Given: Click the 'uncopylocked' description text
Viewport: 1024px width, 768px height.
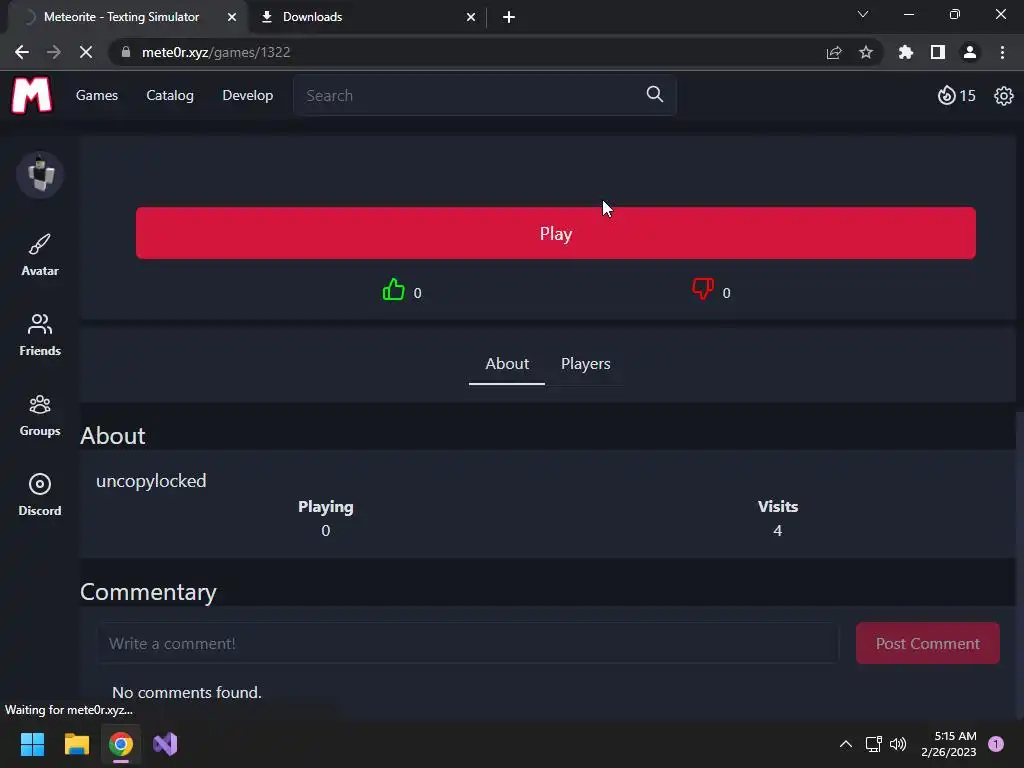Looking at the screenshot, I should tap(151, 481).
